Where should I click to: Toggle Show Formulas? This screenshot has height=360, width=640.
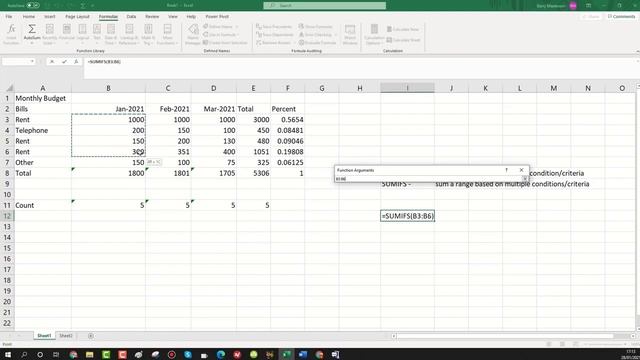coord(316,27)
